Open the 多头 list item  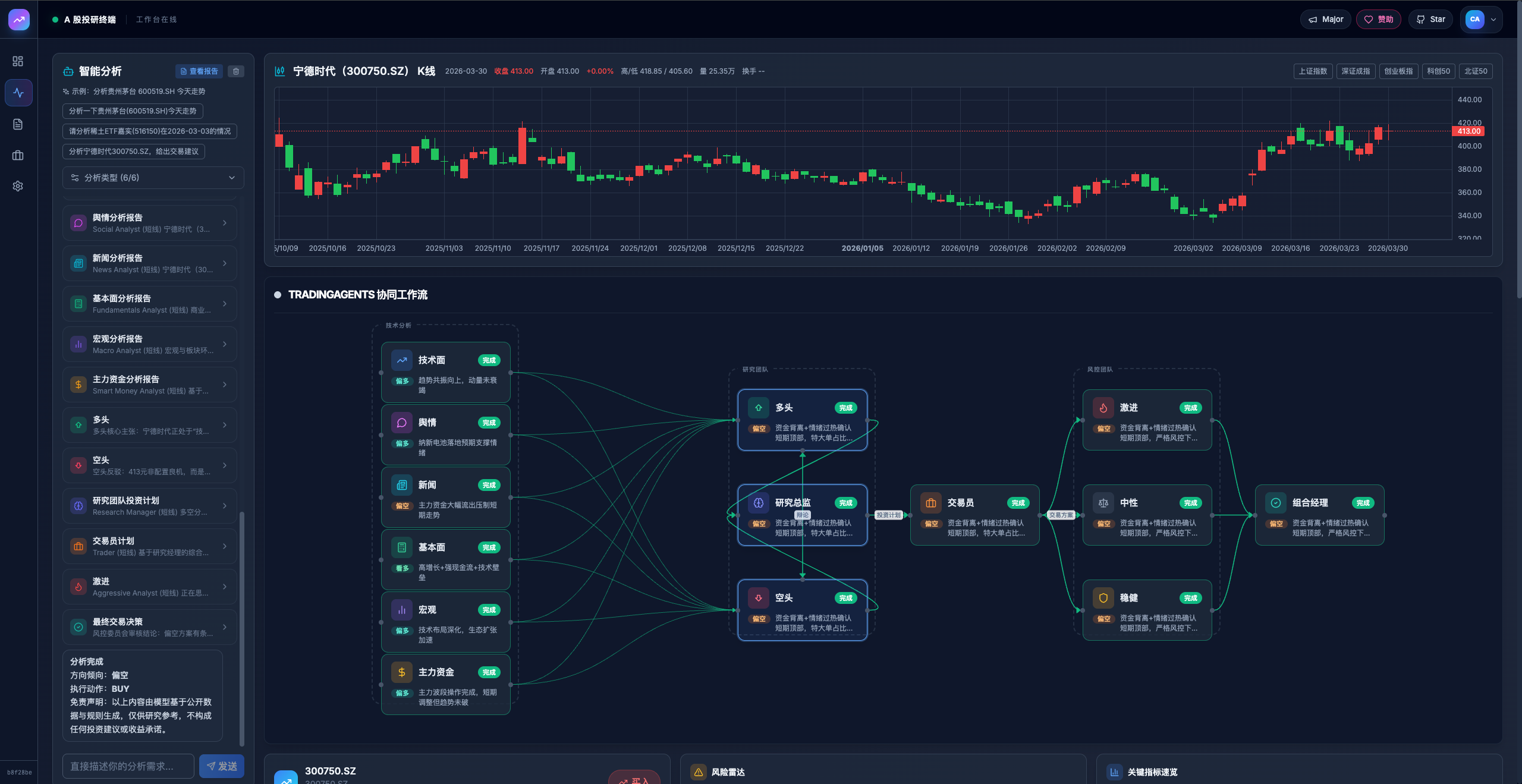click(x=150, y=425)
